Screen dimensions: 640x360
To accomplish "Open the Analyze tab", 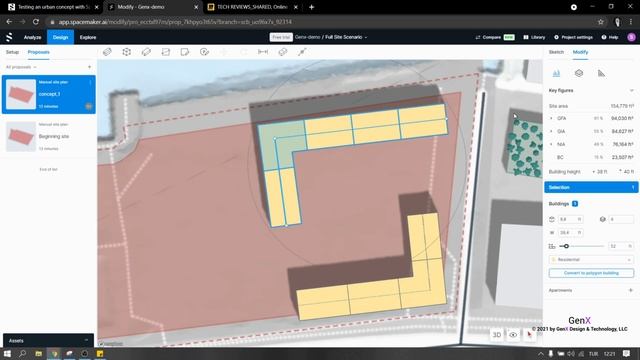I will (x=32, y=37).
